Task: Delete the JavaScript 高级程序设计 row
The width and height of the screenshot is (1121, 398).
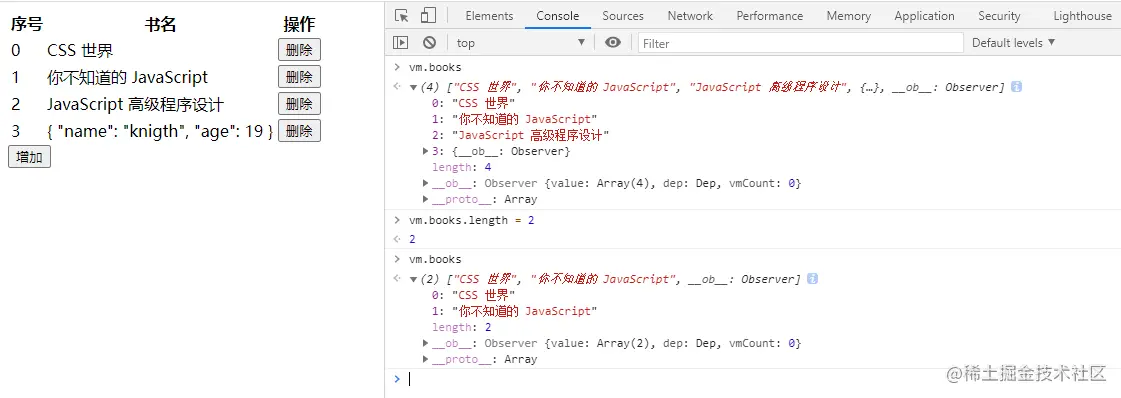Action: pyautogui.click(x=299, y=104)
